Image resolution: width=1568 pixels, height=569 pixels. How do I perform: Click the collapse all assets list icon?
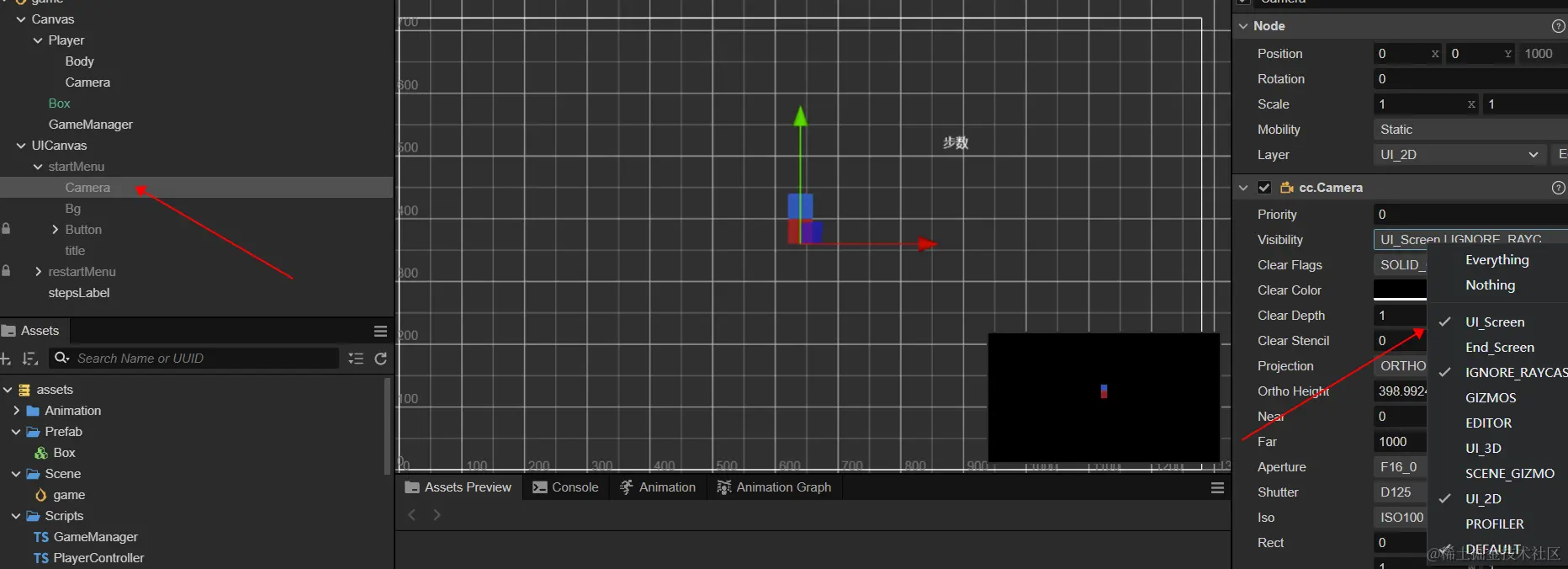click(x=356, y=359)
